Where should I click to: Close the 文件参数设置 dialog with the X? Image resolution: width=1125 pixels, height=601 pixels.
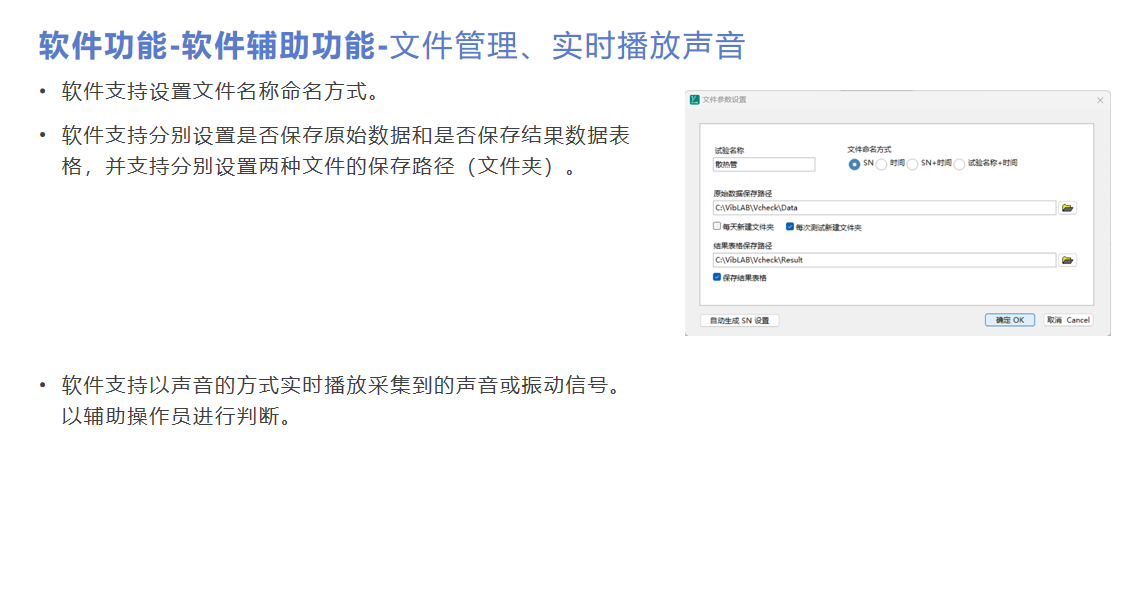1100,100
